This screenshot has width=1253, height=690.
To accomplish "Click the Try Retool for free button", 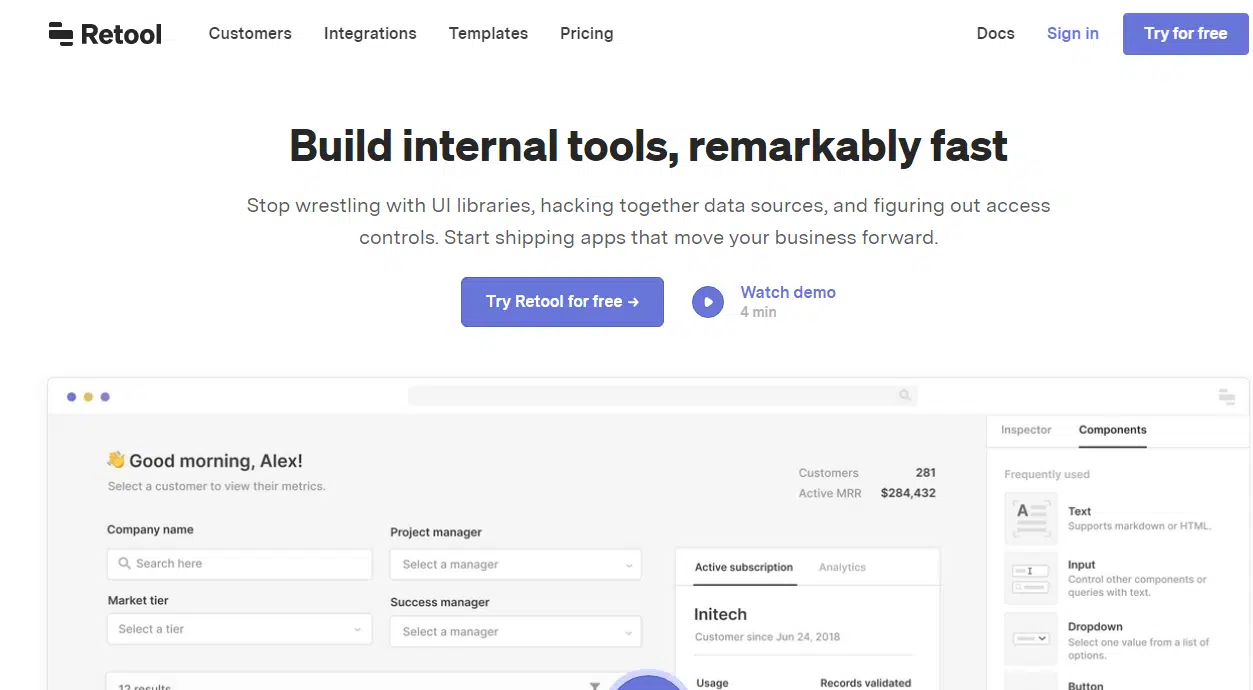I will point(562,302).
